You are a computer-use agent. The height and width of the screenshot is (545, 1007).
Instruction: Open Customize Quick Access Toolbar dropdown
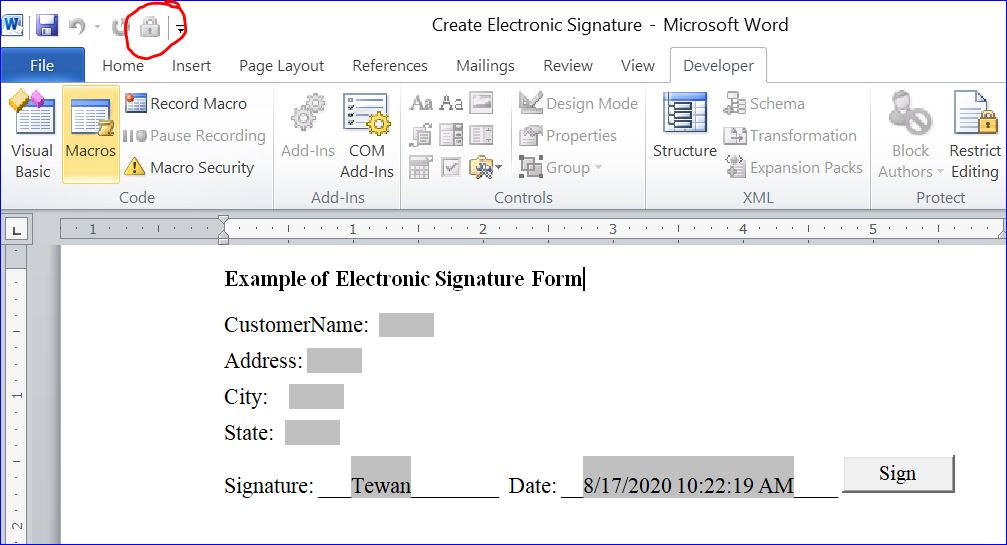[x=181, y=28]
